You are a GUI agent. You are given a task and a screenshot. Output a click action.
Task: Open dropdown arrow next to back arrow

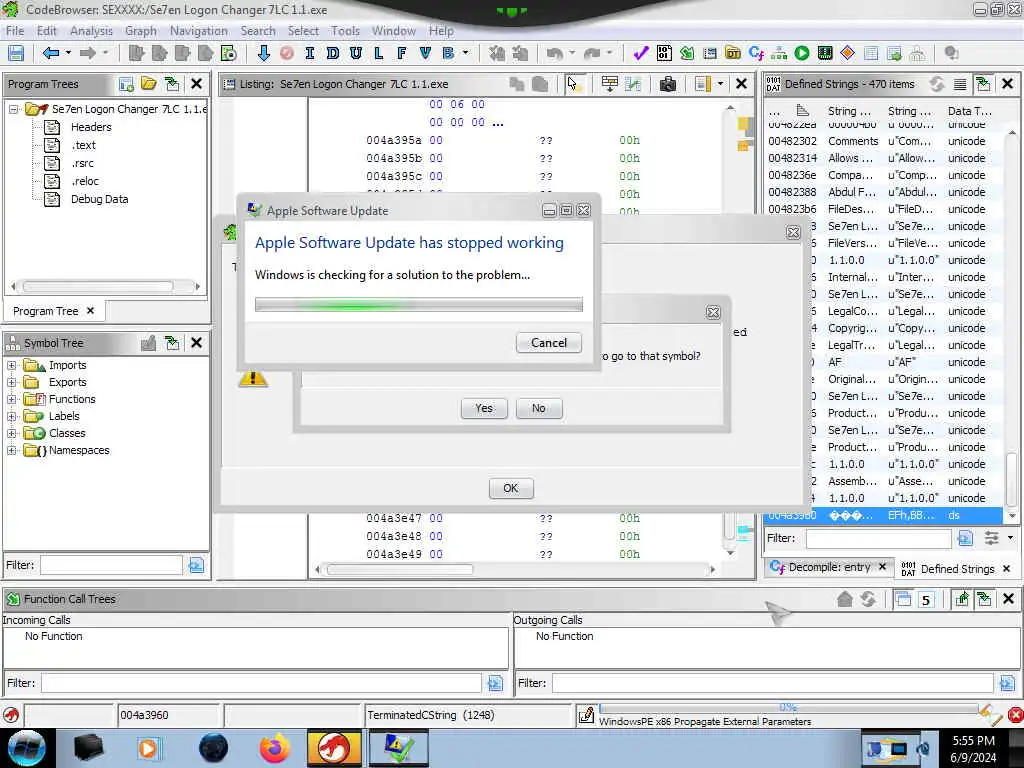click(69, 53)
